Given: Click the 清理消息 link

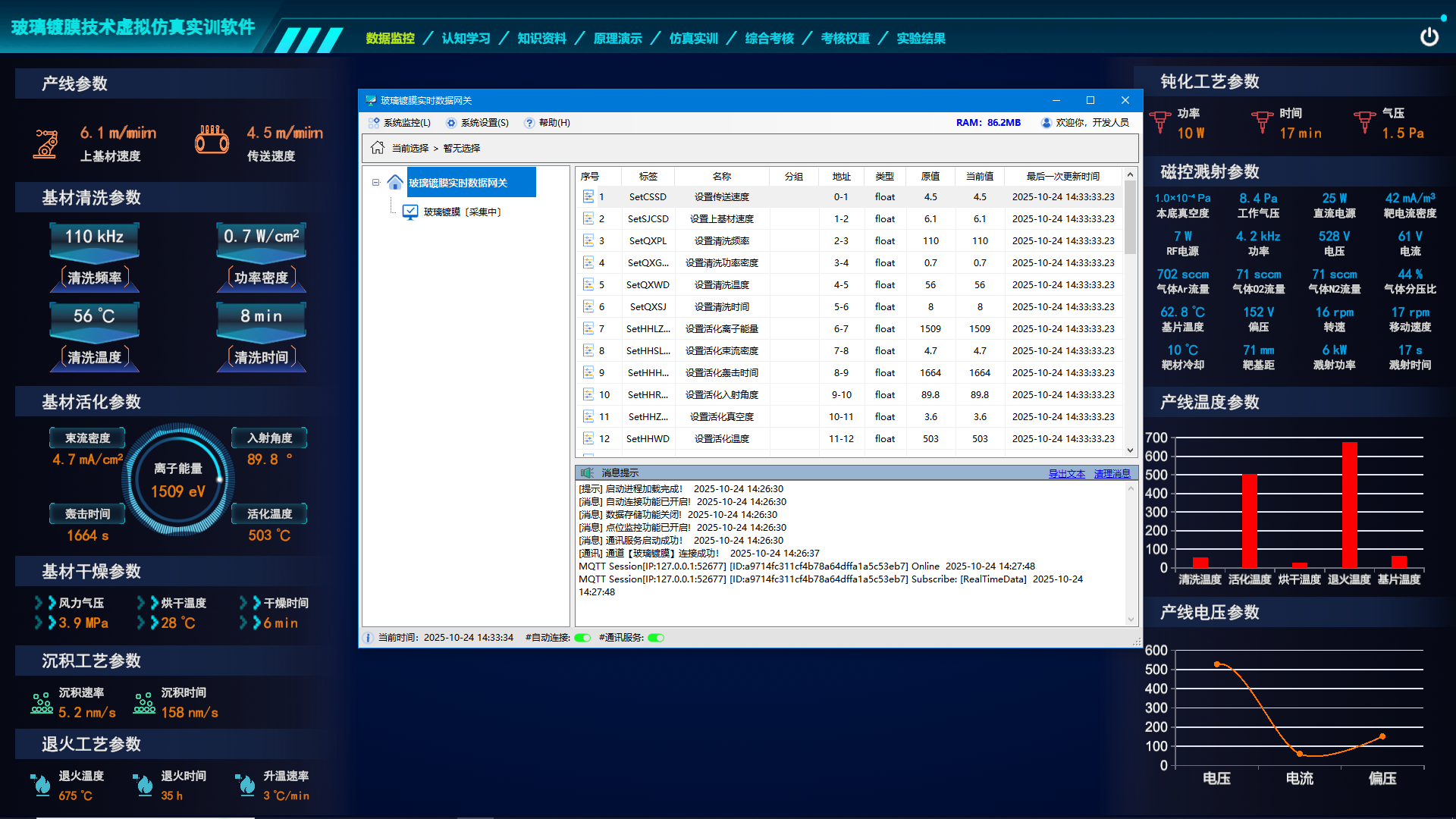Looking at the screenshot, I should coord(1112,474).
